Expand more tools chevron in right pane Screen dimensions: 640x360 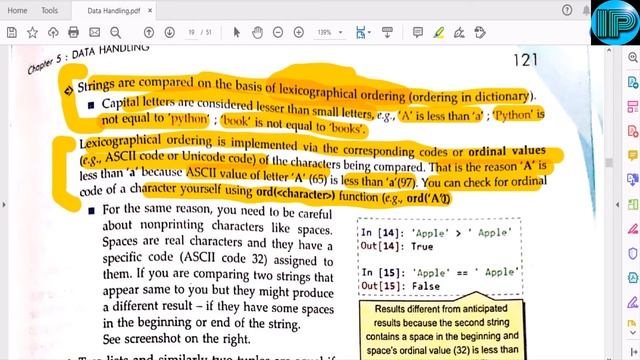click(633, 333)
